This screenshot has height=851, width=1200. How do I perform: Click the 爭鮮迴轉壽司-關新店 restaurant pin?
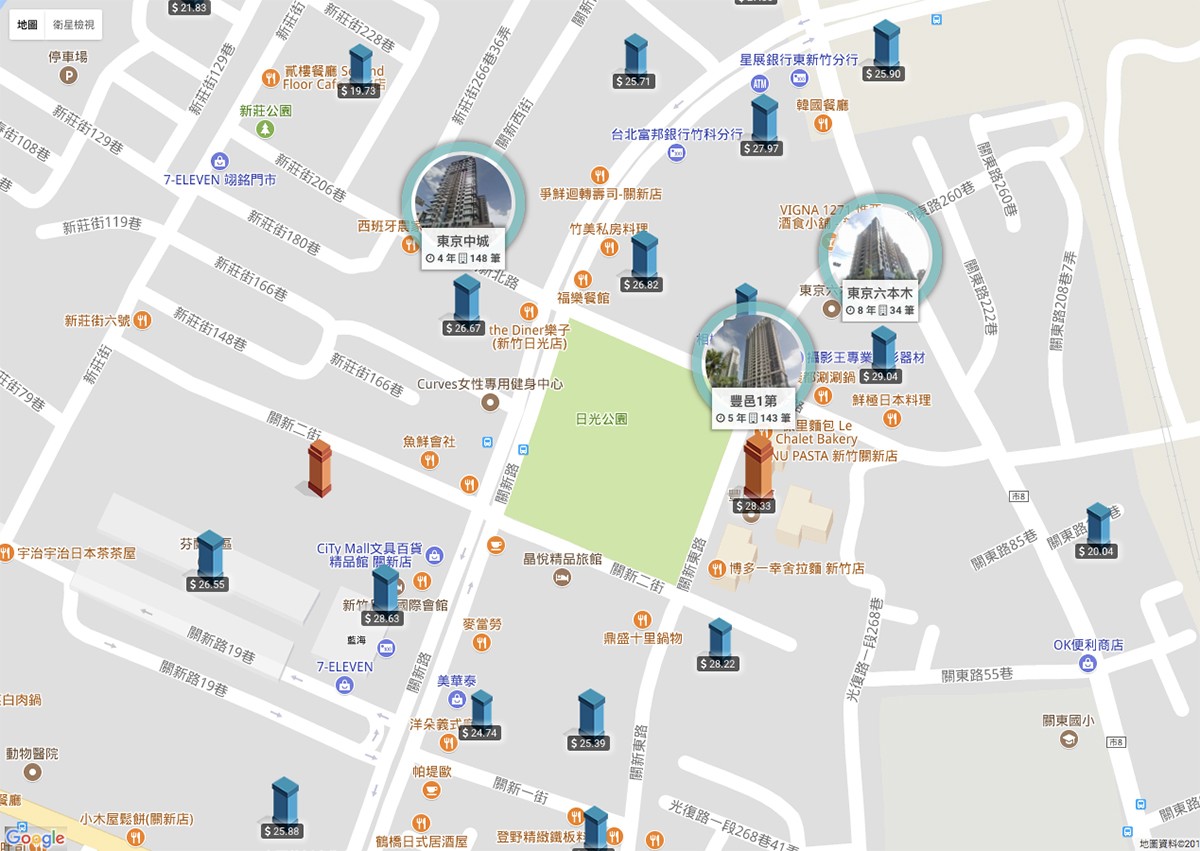tap(600, 175)
